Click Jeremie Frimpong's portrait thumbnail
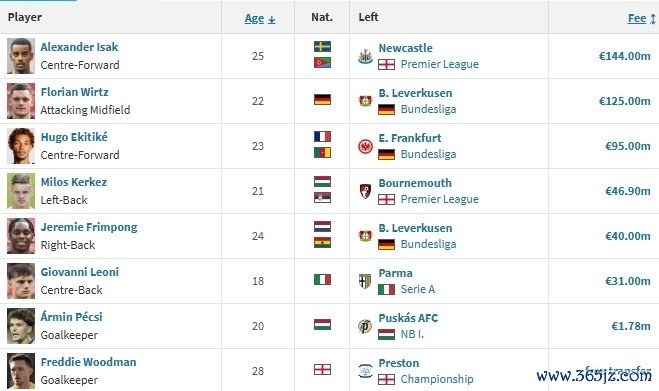Image resolution: width=659 pixels, height=391 pixels. click(21, 236)
